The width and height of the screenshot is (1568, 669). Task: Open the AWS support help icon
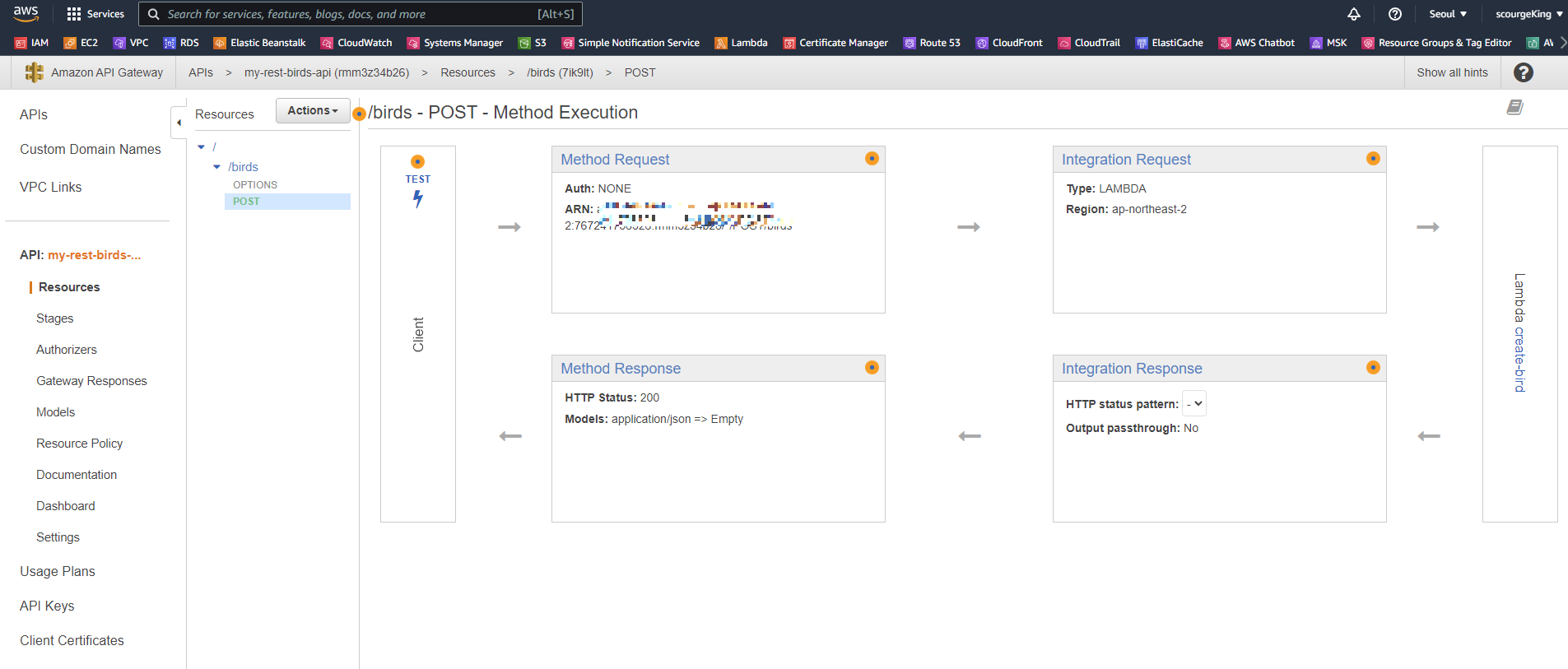click(x=1395, y=14)
